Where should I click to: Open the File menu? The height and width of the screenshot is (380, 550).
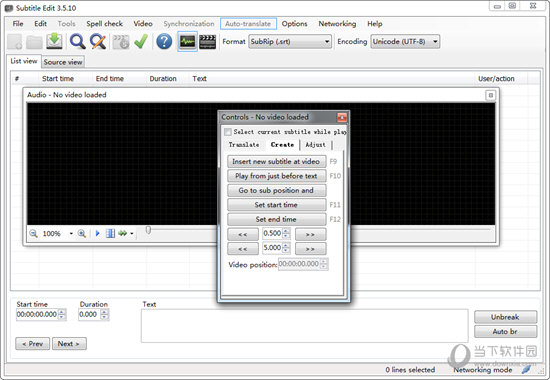pos(18,24)
